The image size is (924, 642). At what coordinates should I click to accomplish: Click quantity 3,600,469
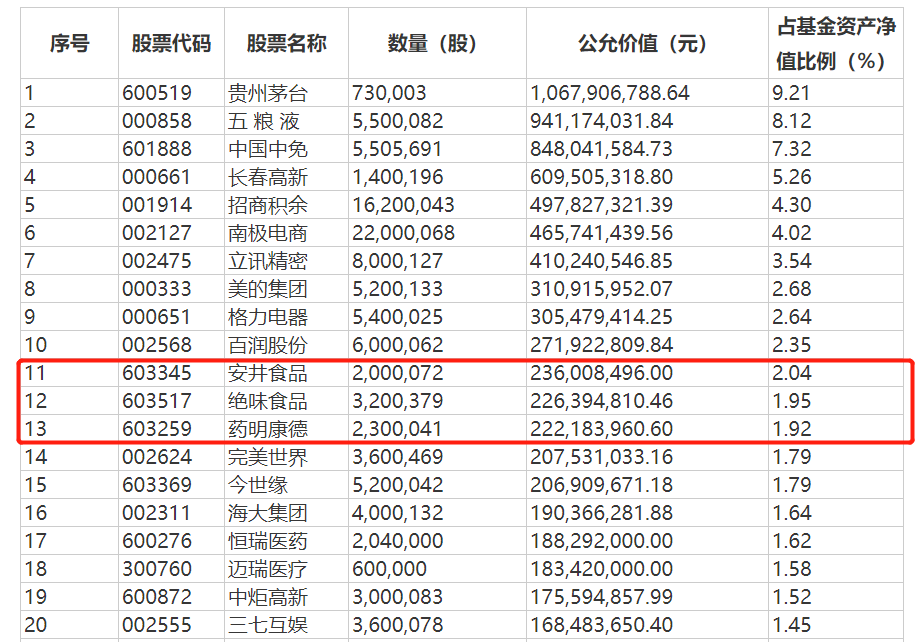[397, 457]
